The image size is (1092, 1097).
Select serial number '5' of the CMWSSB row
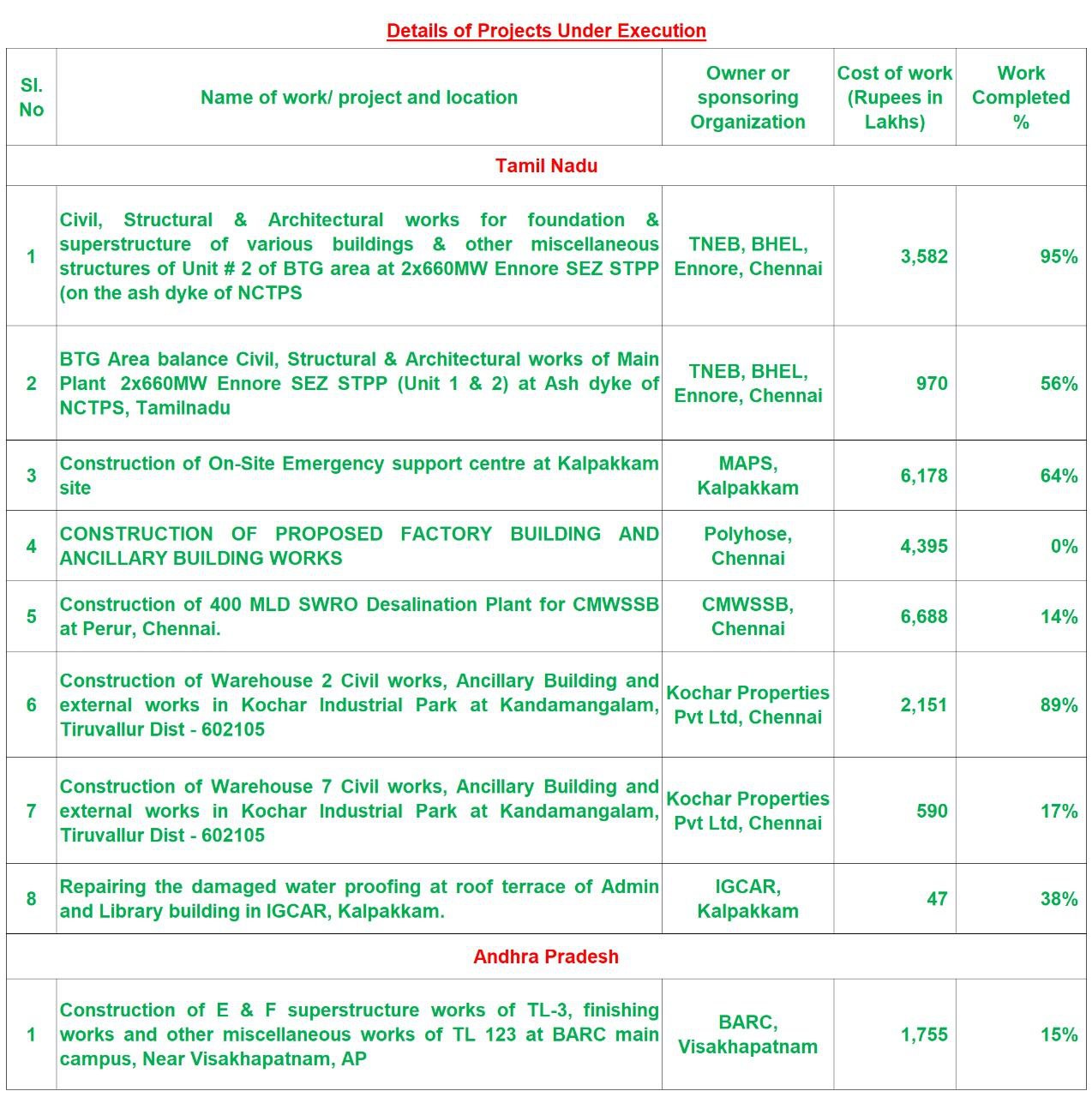(x=31, y=616)
